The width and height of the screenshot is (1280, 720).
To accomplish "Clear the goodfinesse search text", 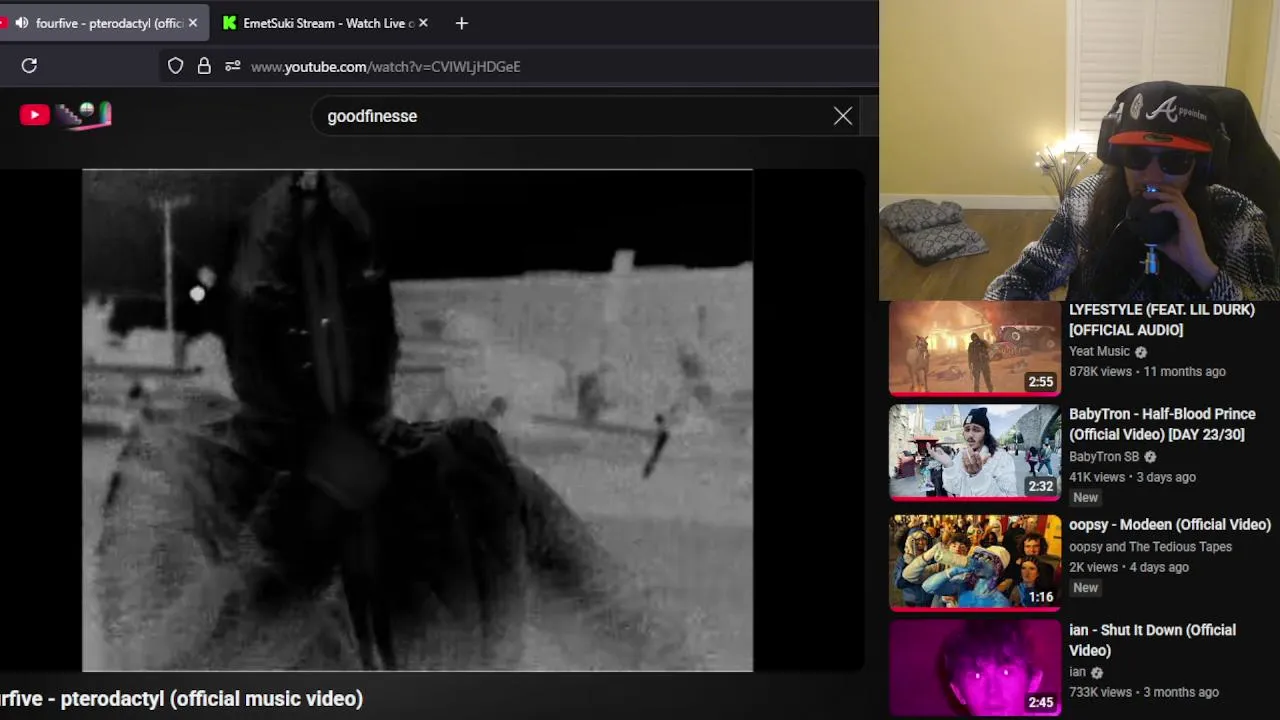I will (843, 116).
